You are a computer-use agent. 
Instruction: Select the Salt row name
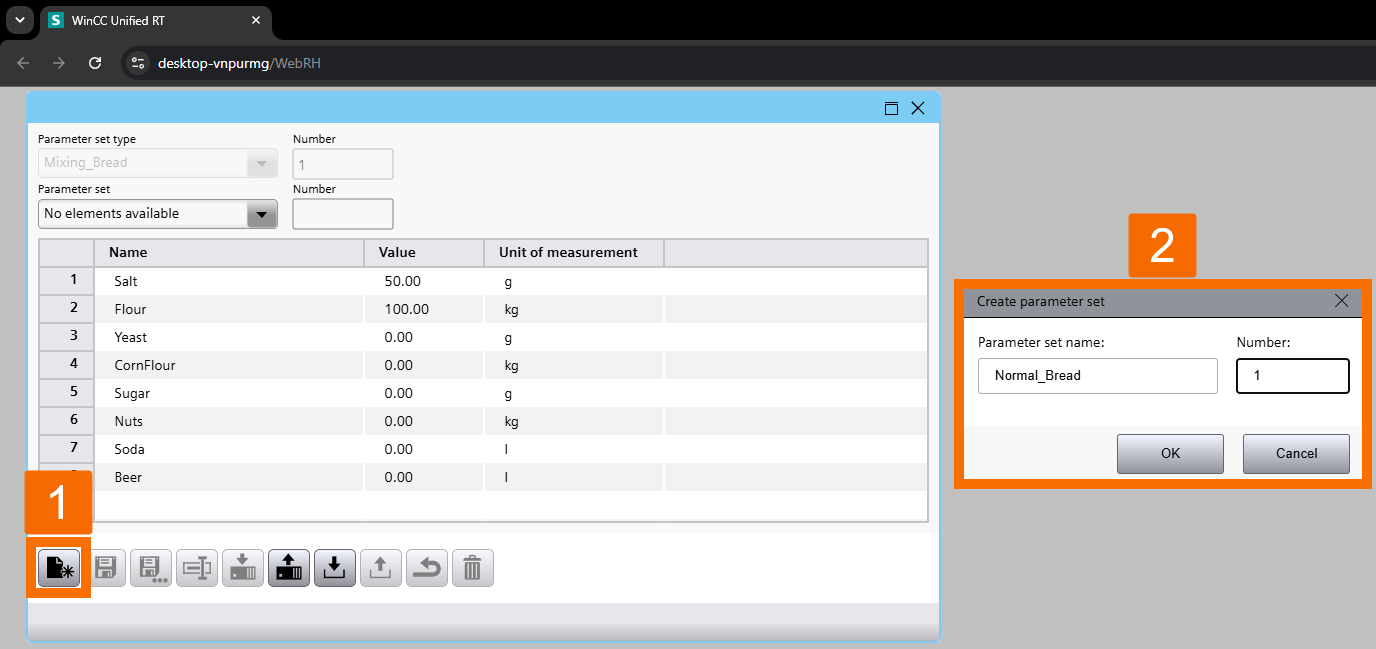126,282
